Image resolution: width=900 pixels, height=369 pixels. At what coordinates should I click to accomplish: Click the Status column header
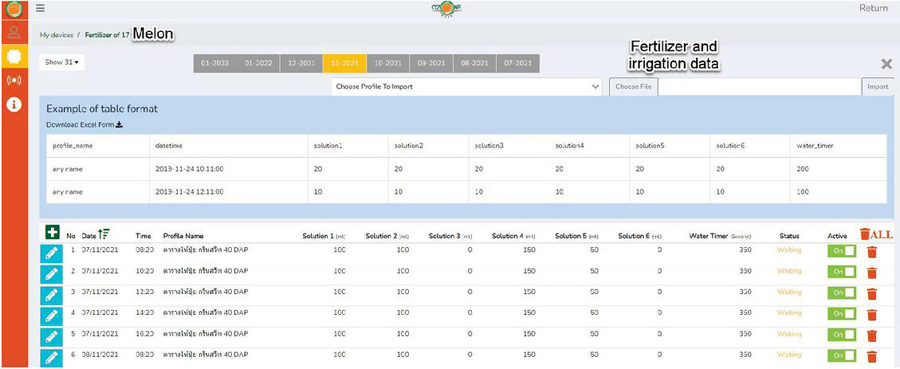(x=789, y=236)
